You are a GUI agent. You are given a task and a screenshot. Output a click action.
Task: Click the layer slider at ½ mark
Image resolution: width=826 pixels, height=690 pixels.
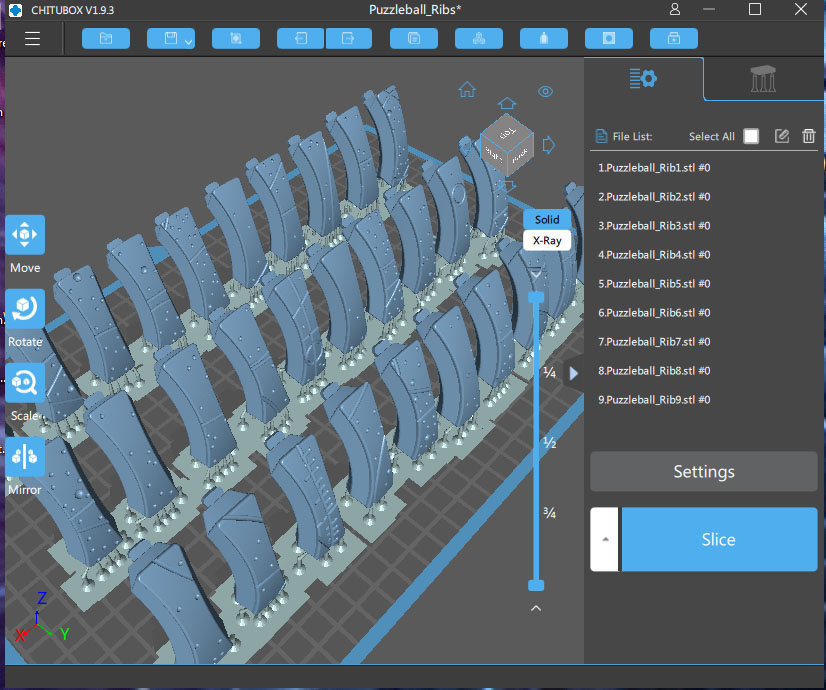pos(536,442)
